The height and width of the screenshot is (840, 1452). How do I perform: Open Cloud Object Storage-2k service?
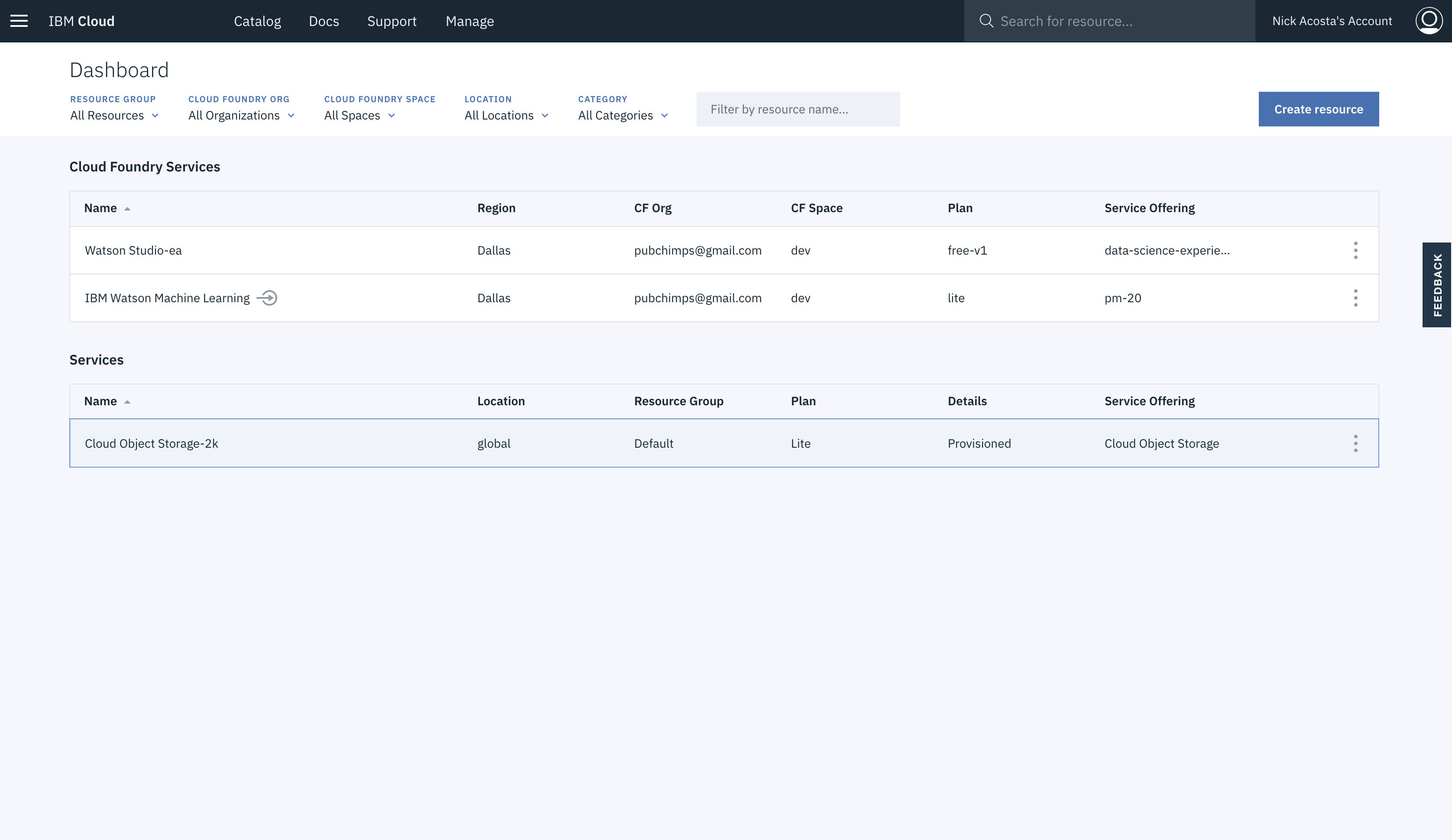point(151,444)
